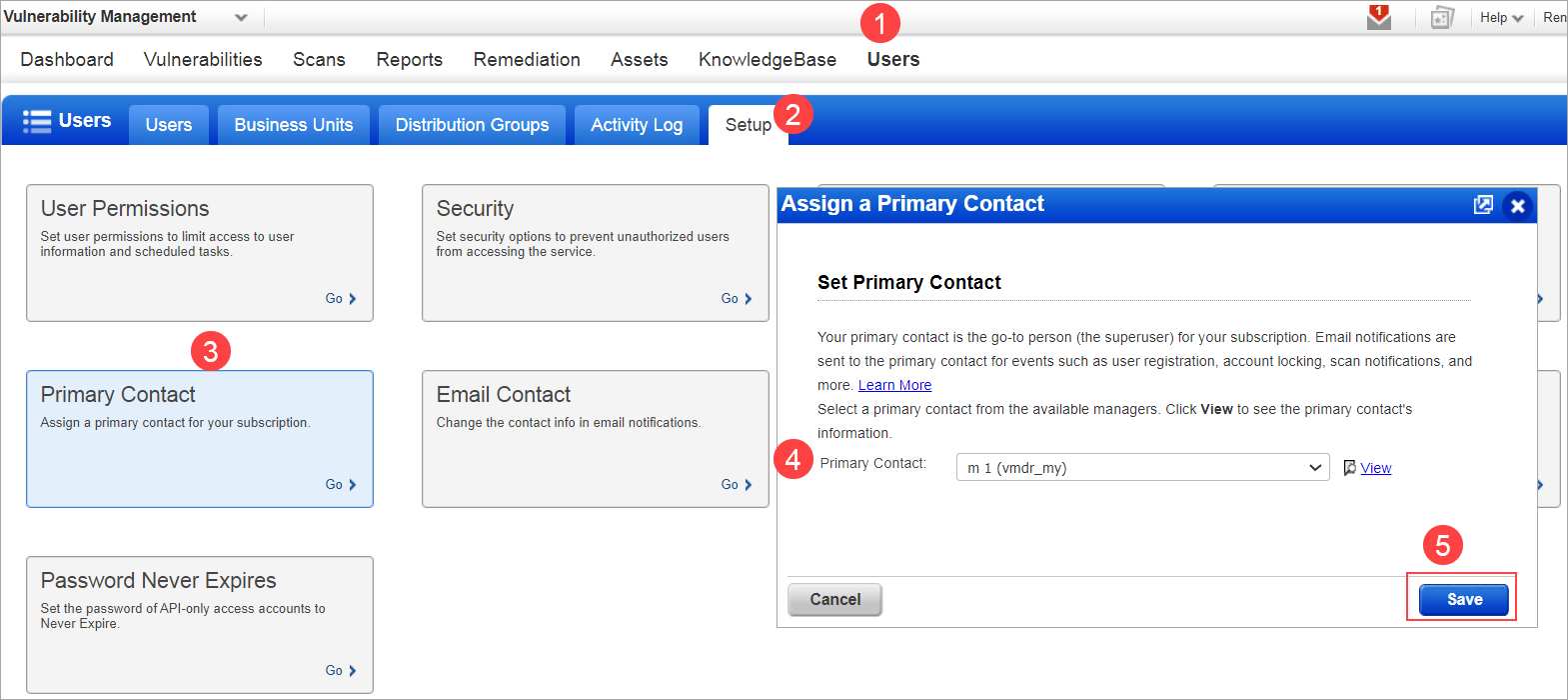Viewport: 1568px width, 700px height.
Task: Open the Email Contact card title
Action: click(504, 395)
